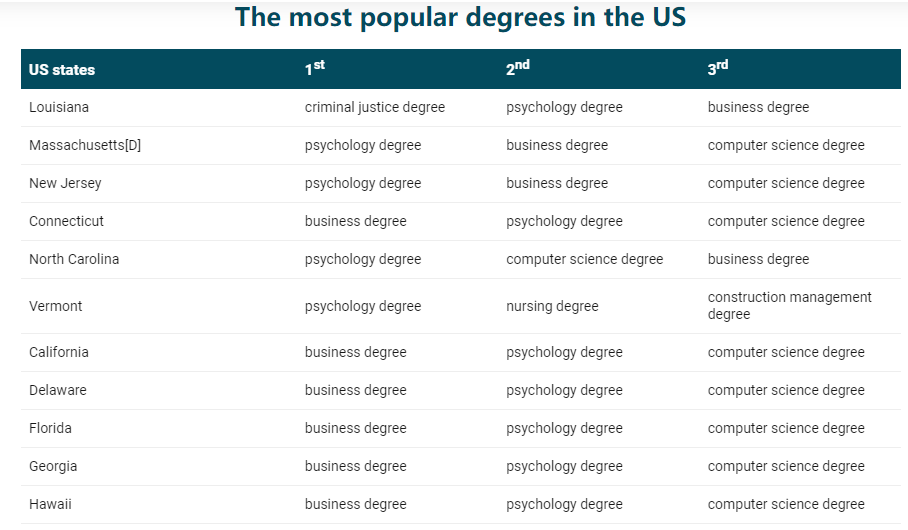Click the Delaware row label
The height and width of the screenshot is (530, 908).
pyautogui.click(x=58, y=390)
